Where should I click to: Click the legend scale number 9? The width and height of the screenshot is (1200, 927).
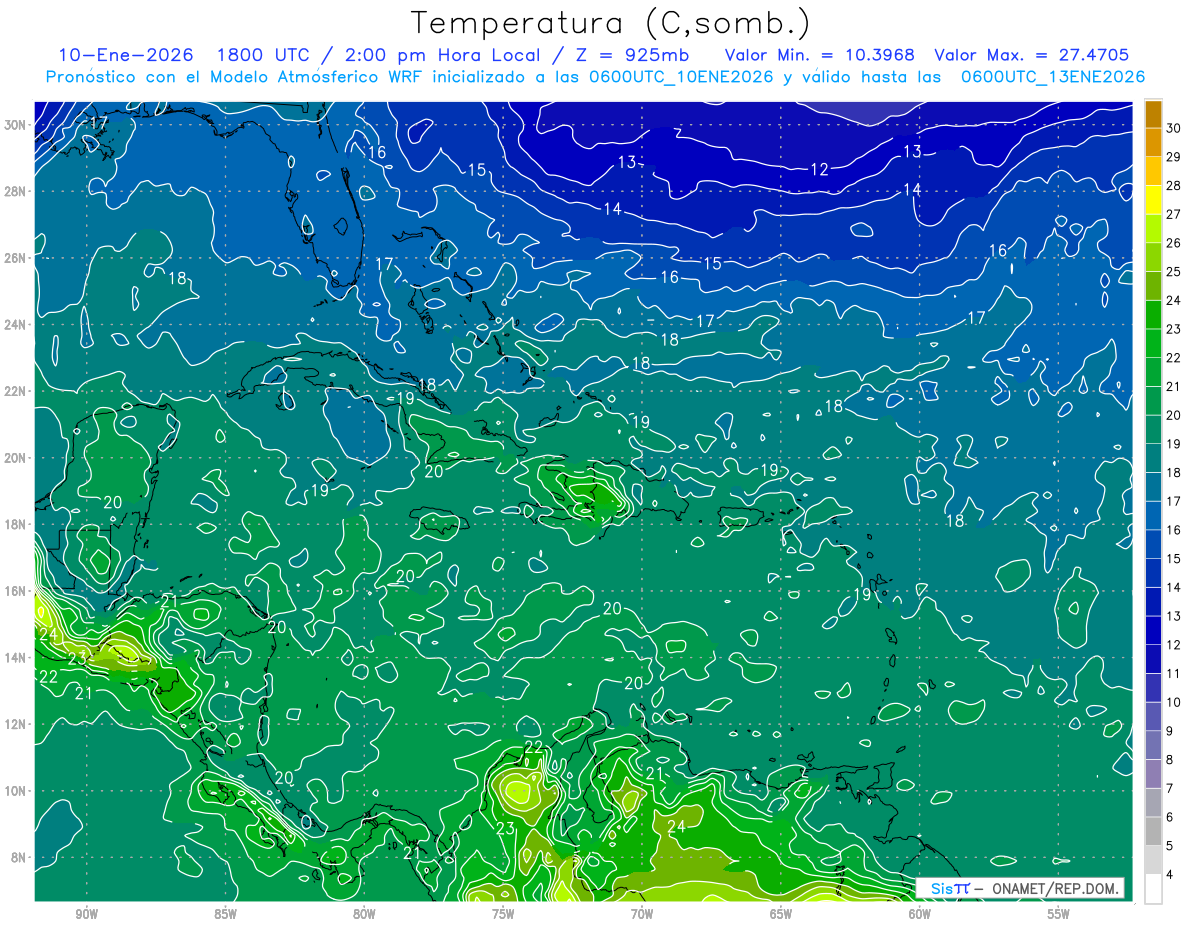(1171, 731)
